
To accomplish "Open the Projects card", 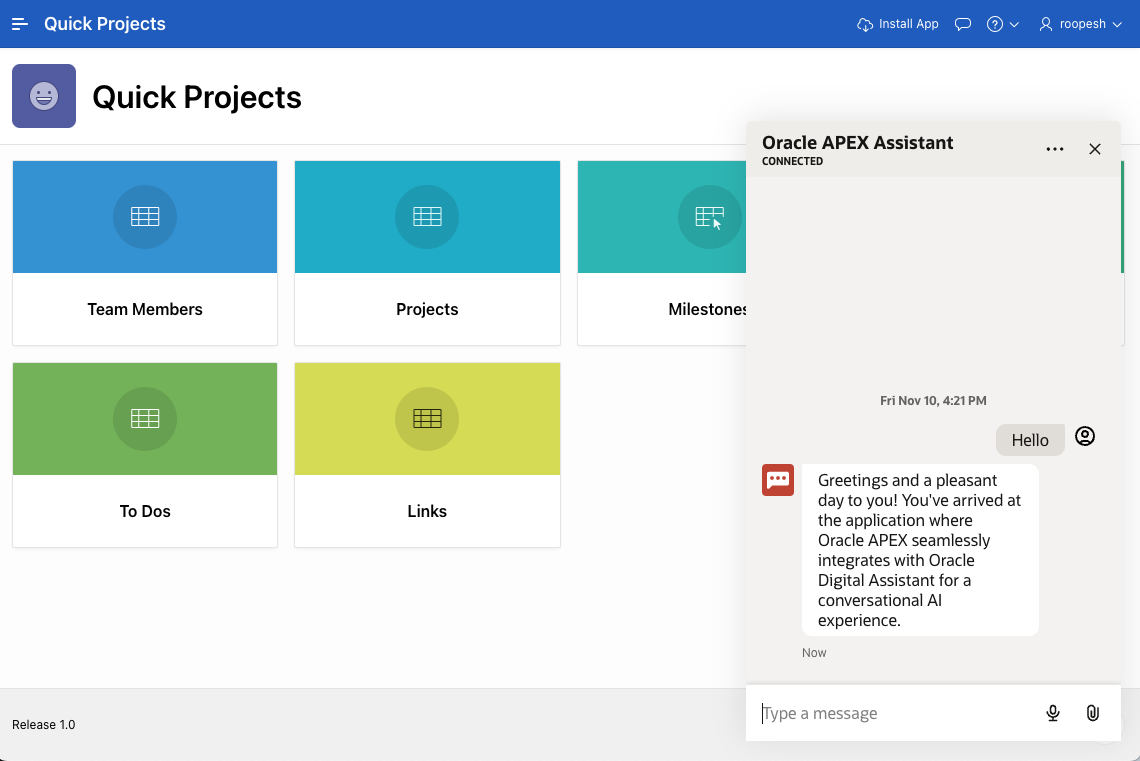I will (427, 253).
